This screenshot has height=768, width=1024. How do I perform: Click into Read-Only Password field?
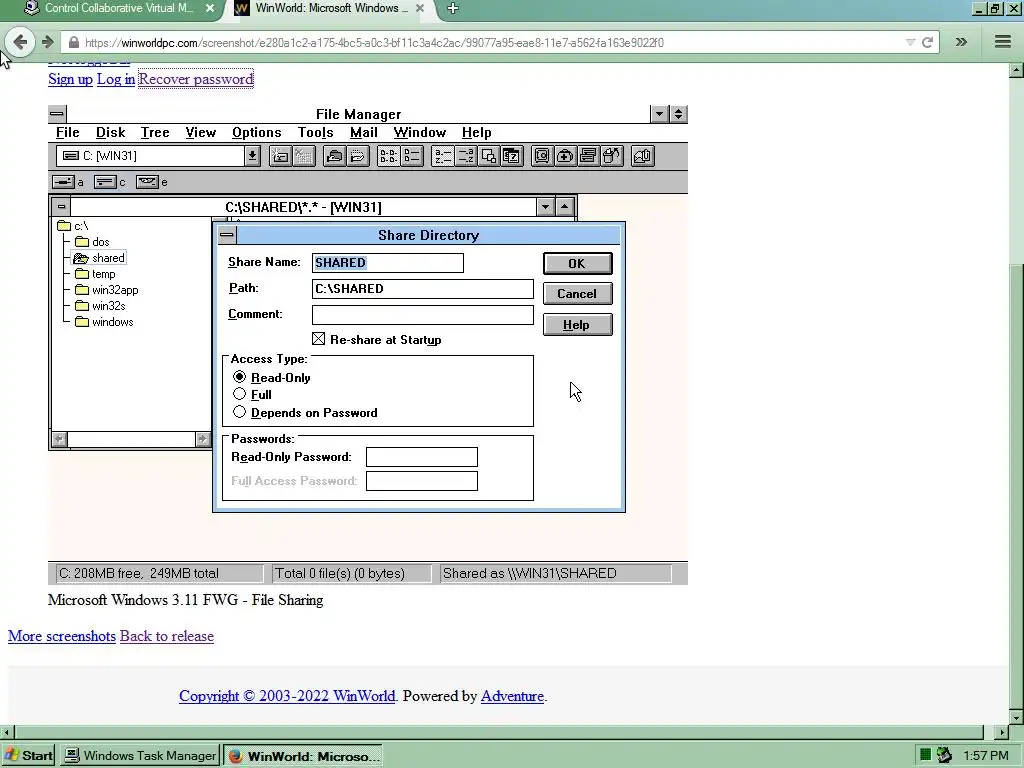[422, 456]
